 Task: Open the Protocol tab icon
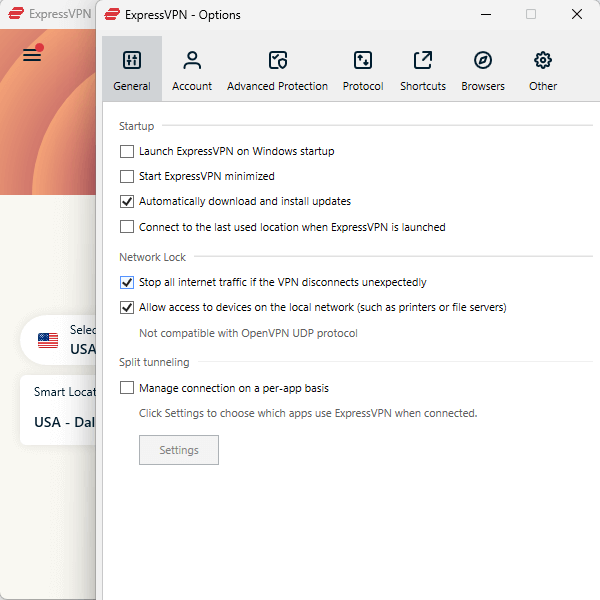(363, 60)
